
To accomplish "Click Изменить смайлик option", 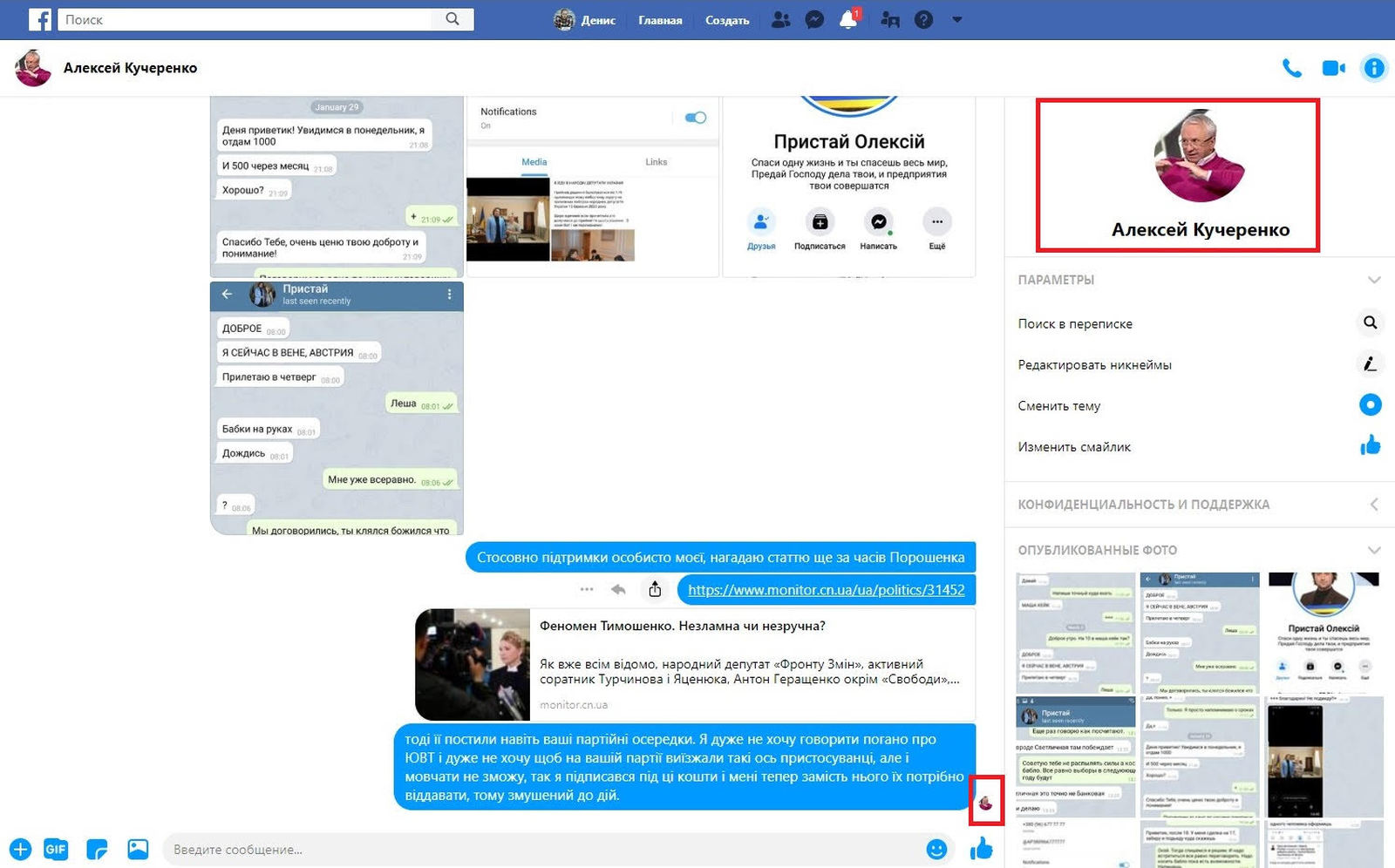I will tap(1074, 446).
